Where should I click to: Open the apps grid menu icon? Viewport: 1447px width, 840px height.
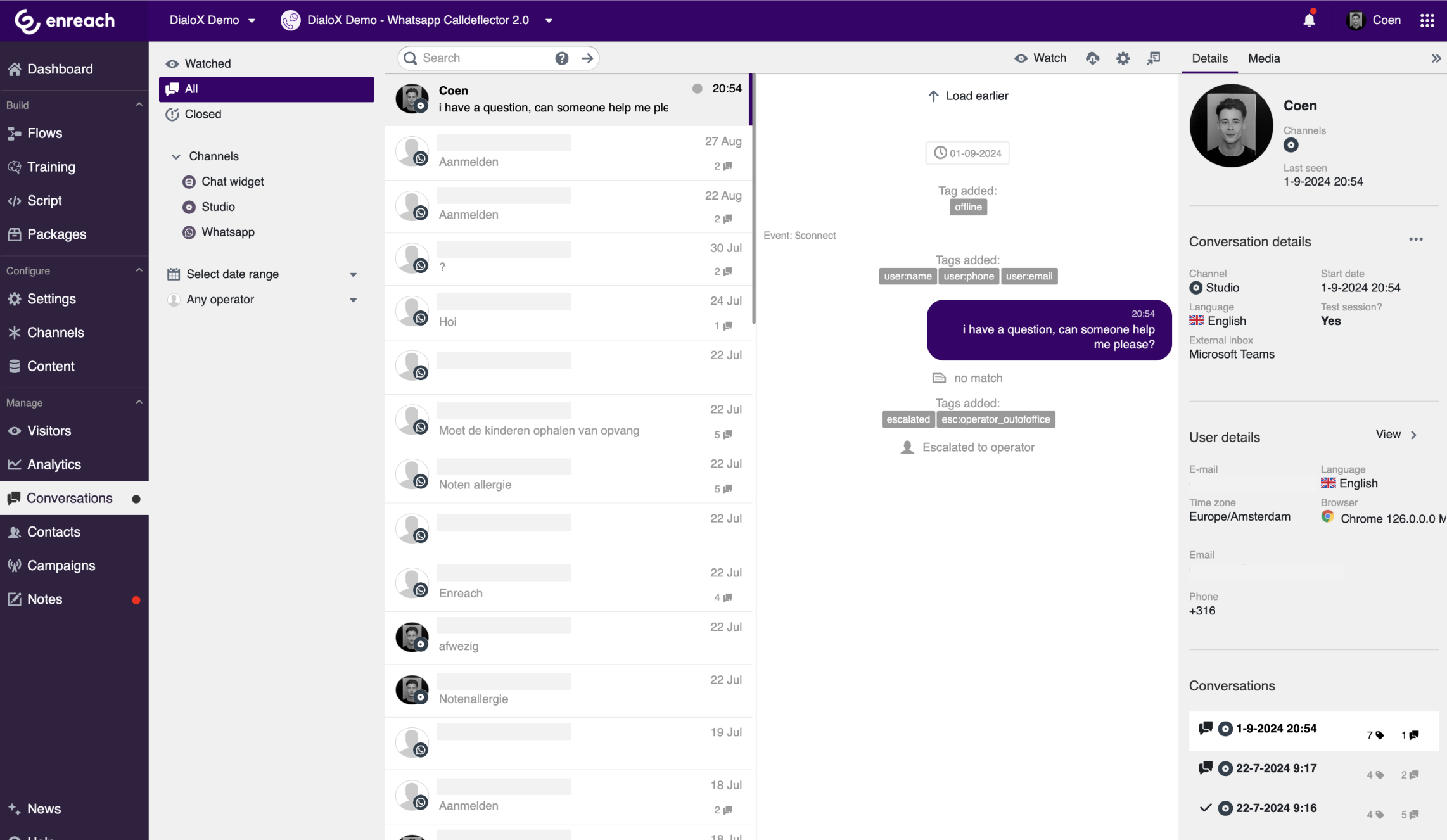tap(1427, 20)
